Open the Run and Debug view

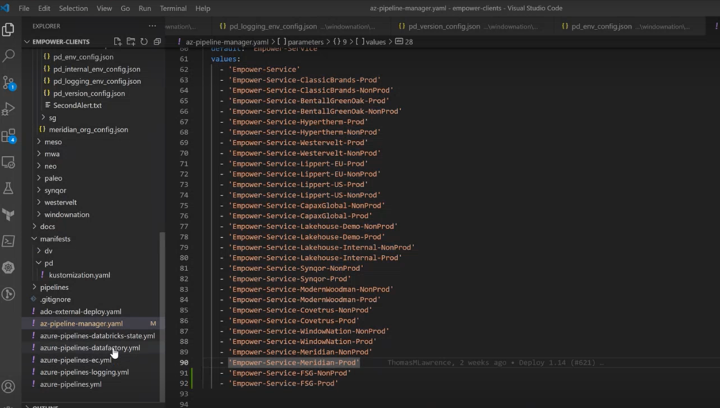(x=9, y=109)
